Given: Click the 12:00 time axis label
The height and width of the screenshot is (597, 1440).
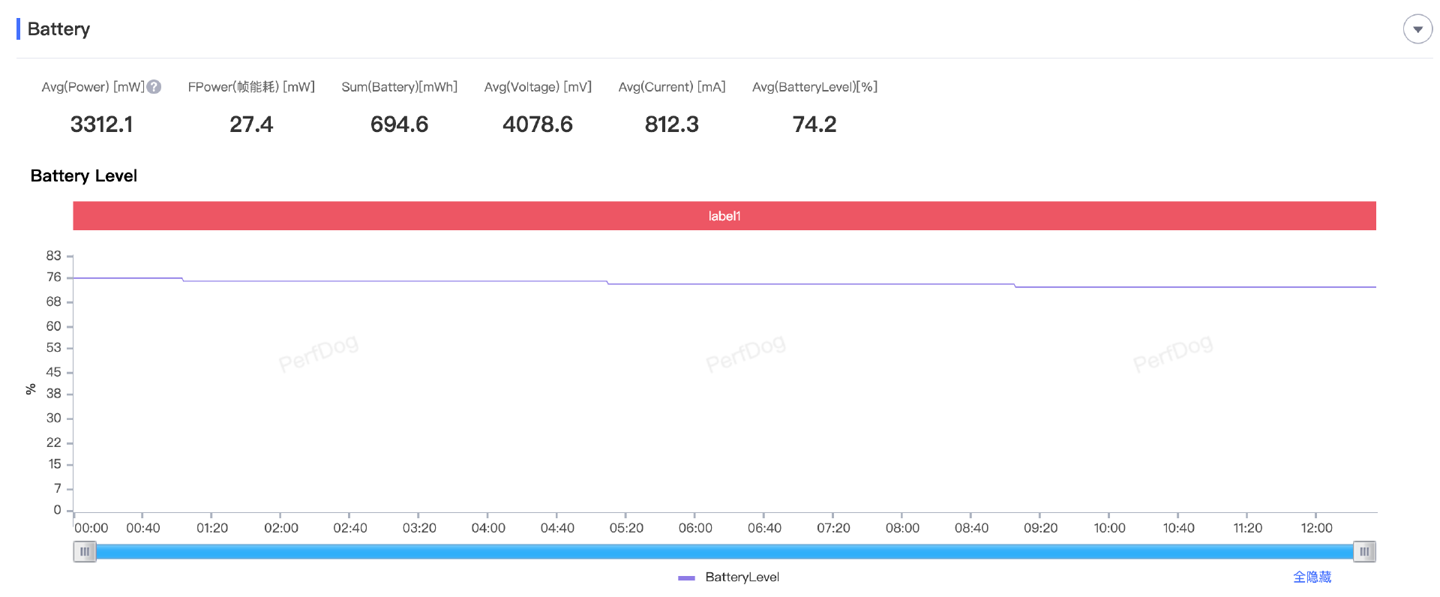Looking at the screenshot, I should tap(1316, 528).
